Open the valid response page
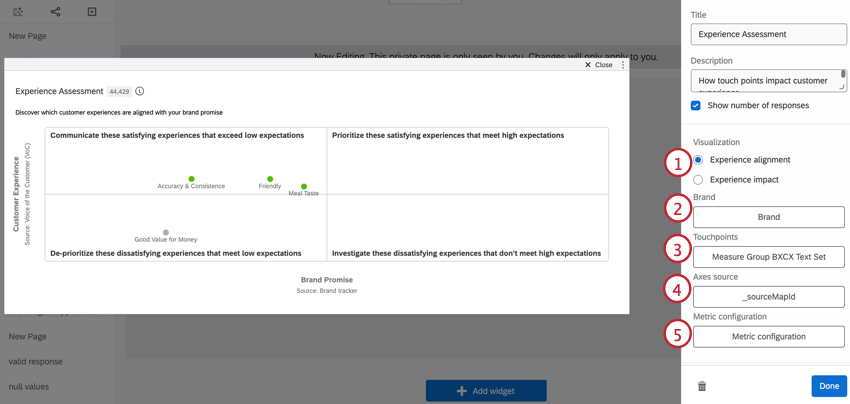Image resolution: width=850 pixels, height=404 pixels. (35, 361)
